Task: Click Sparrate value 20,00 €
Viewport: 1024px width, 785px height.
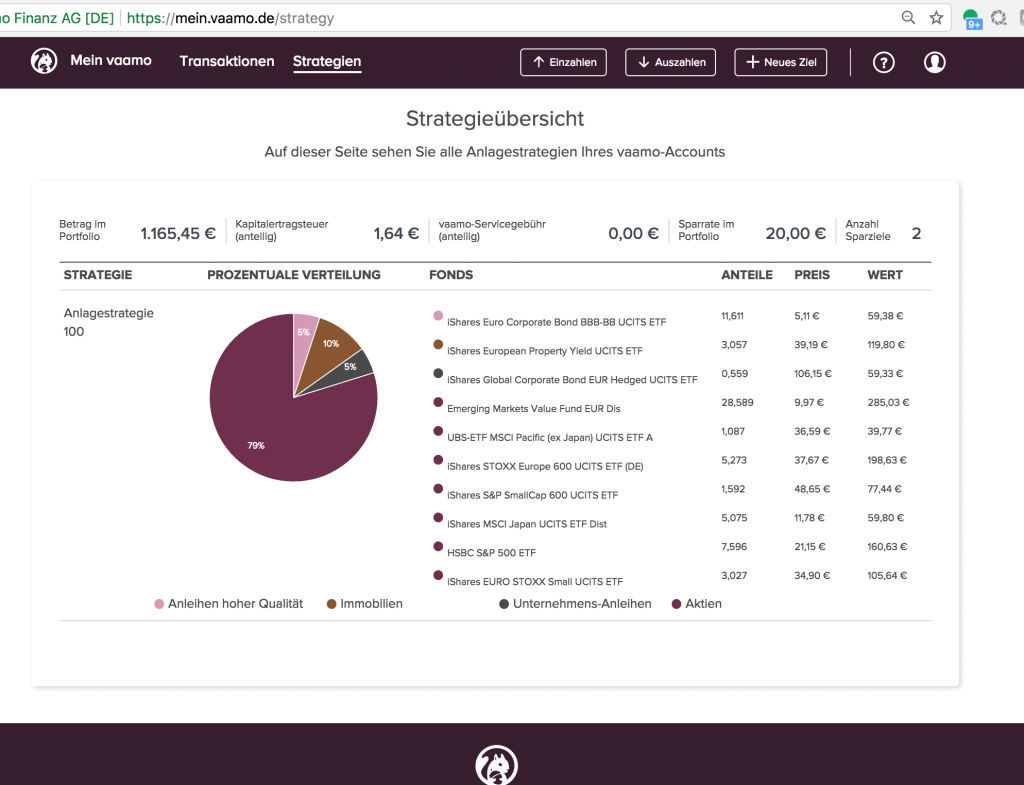Action: (x=795, y=233)
